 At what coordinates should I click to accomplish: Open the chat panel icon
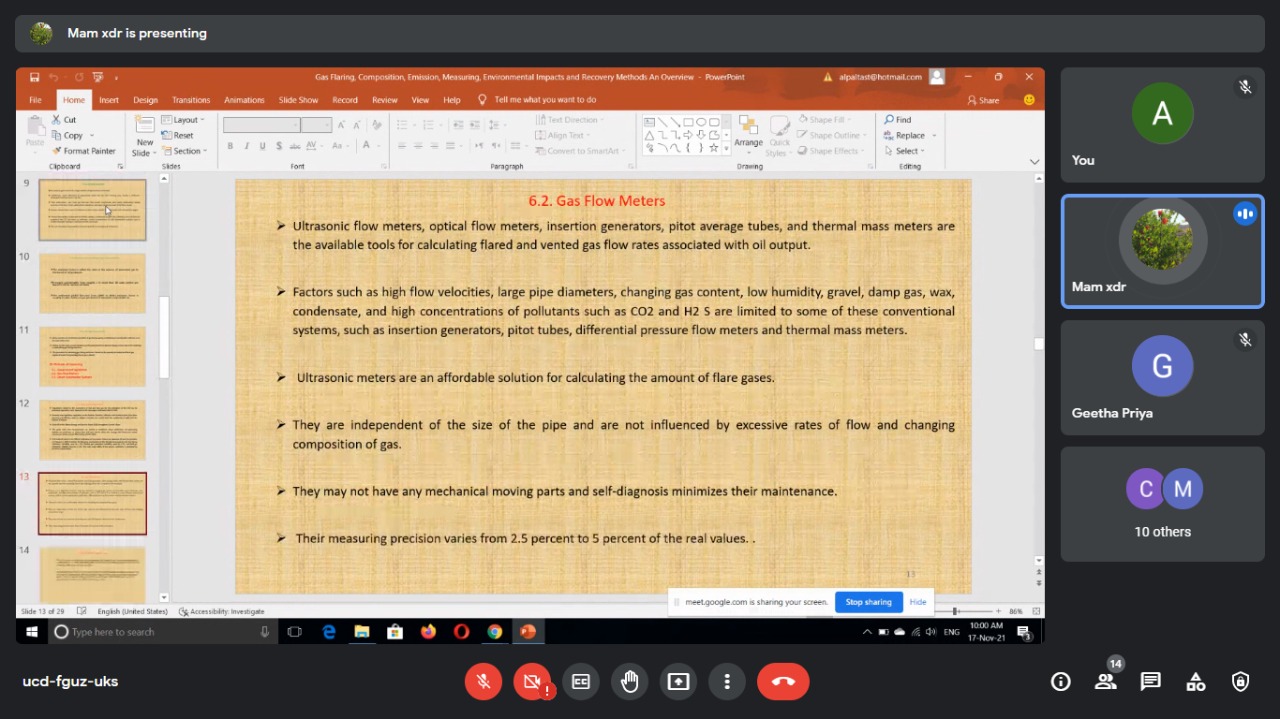(x=1151, y=682)
